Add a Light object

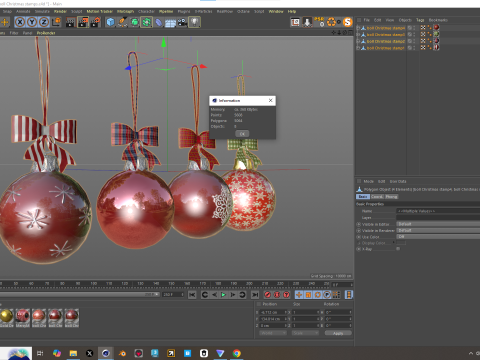pos(194,22)
